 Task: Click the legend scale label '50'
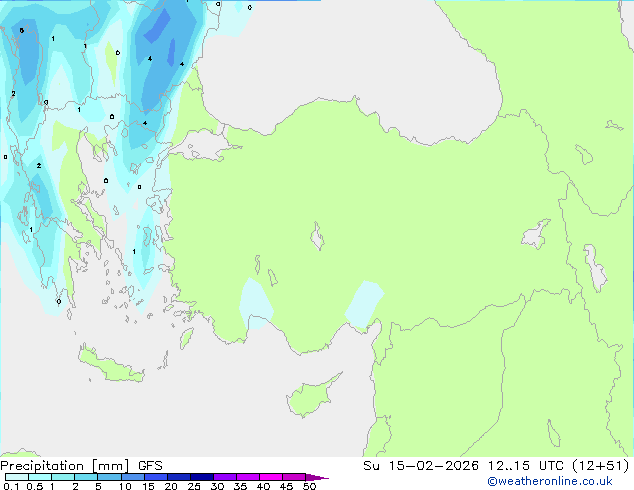[x=309, y=486]
